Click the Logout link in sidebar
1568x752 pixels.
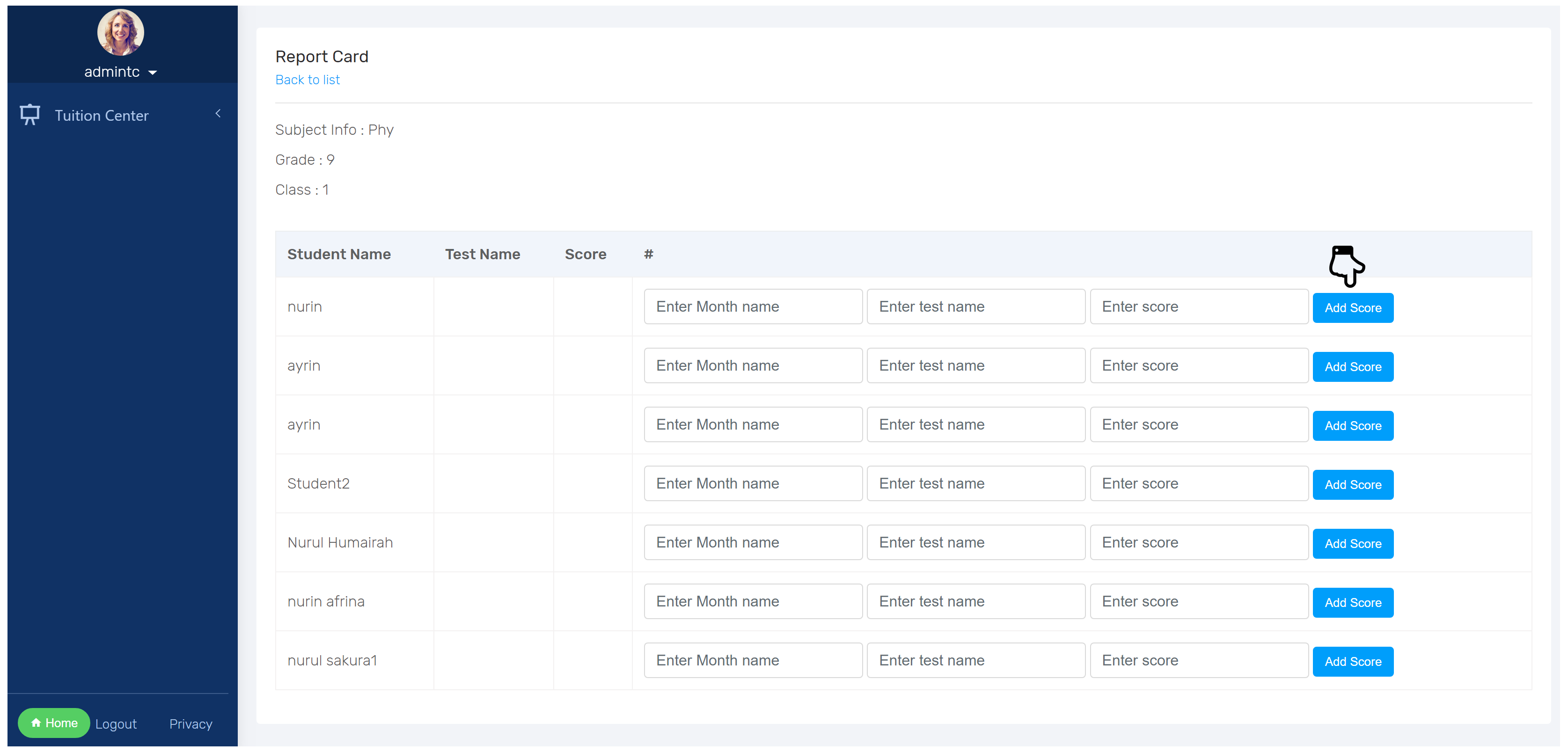(x=116, y=724)
